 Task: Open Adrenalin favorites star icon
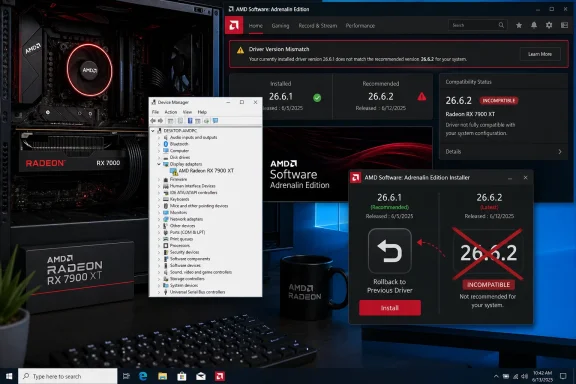coord(519,25)
